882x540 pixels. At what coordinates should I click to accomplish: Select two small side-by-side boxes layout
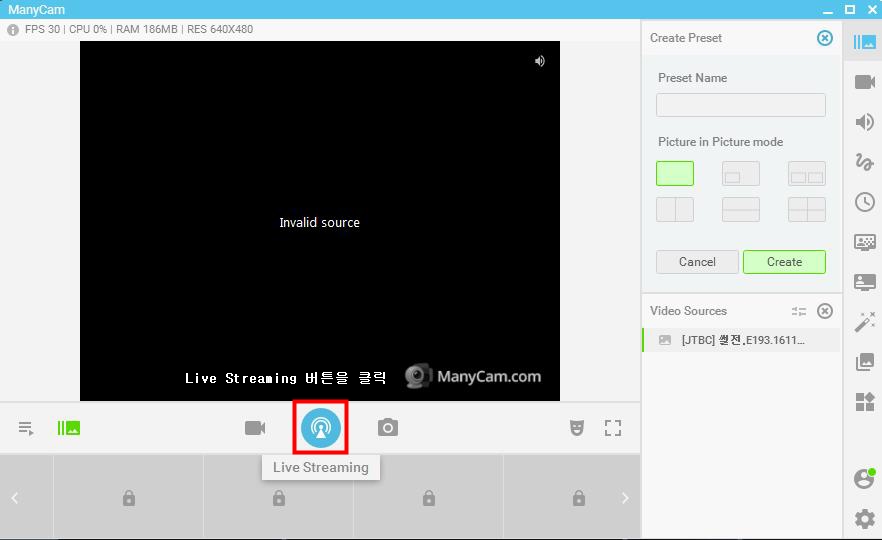[x=807, y=173]
